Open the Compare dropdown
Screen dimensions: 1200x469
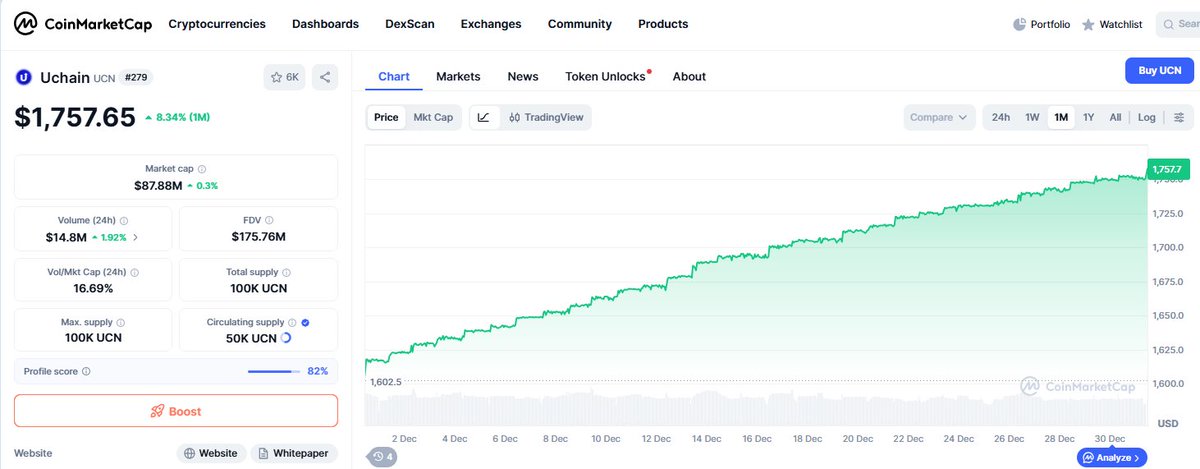[x=940, y=117]
